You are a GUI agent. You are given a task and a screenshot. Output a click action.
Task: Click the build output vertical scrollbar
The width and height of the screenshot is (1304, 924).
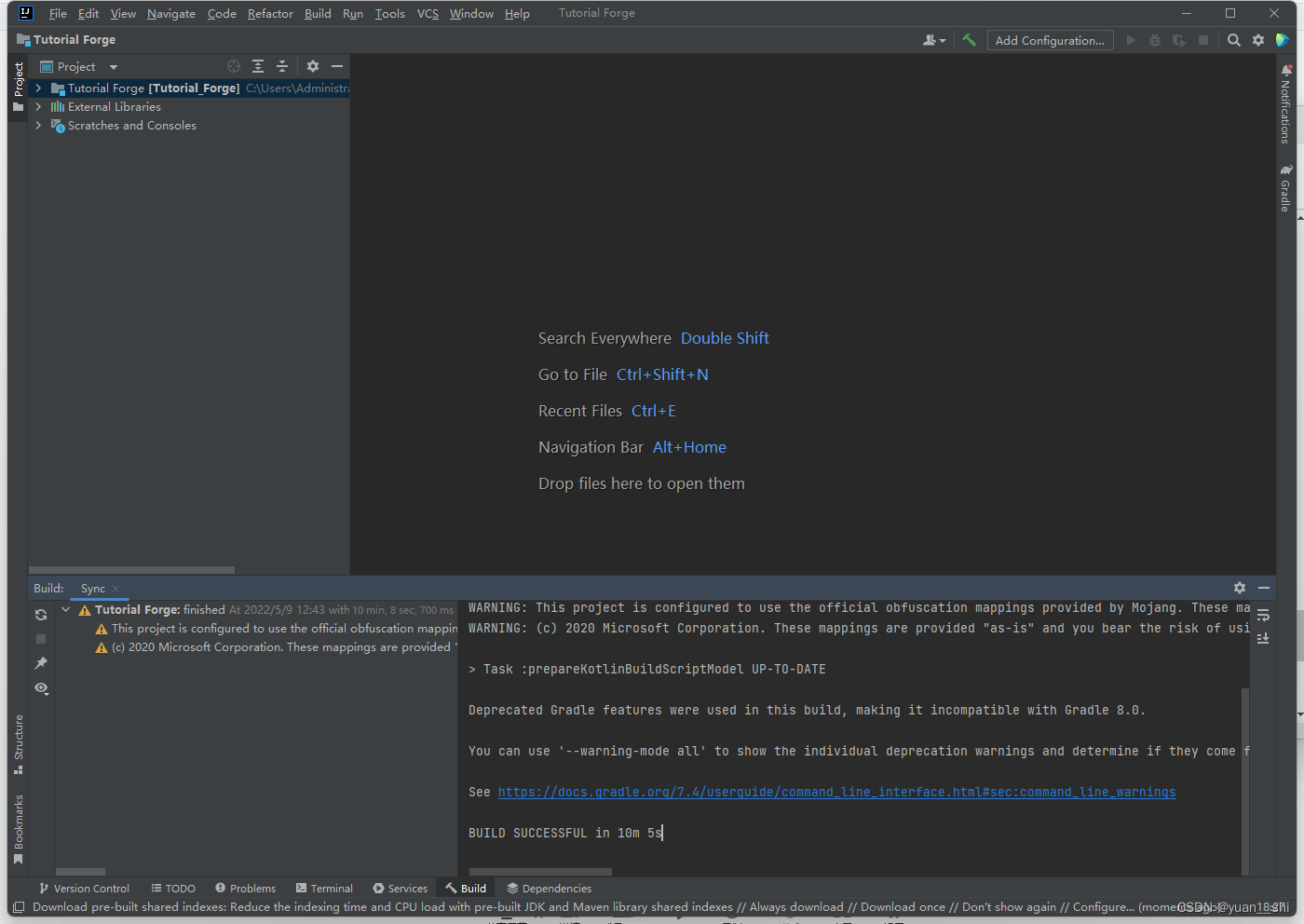click(x=1245, y=781)
